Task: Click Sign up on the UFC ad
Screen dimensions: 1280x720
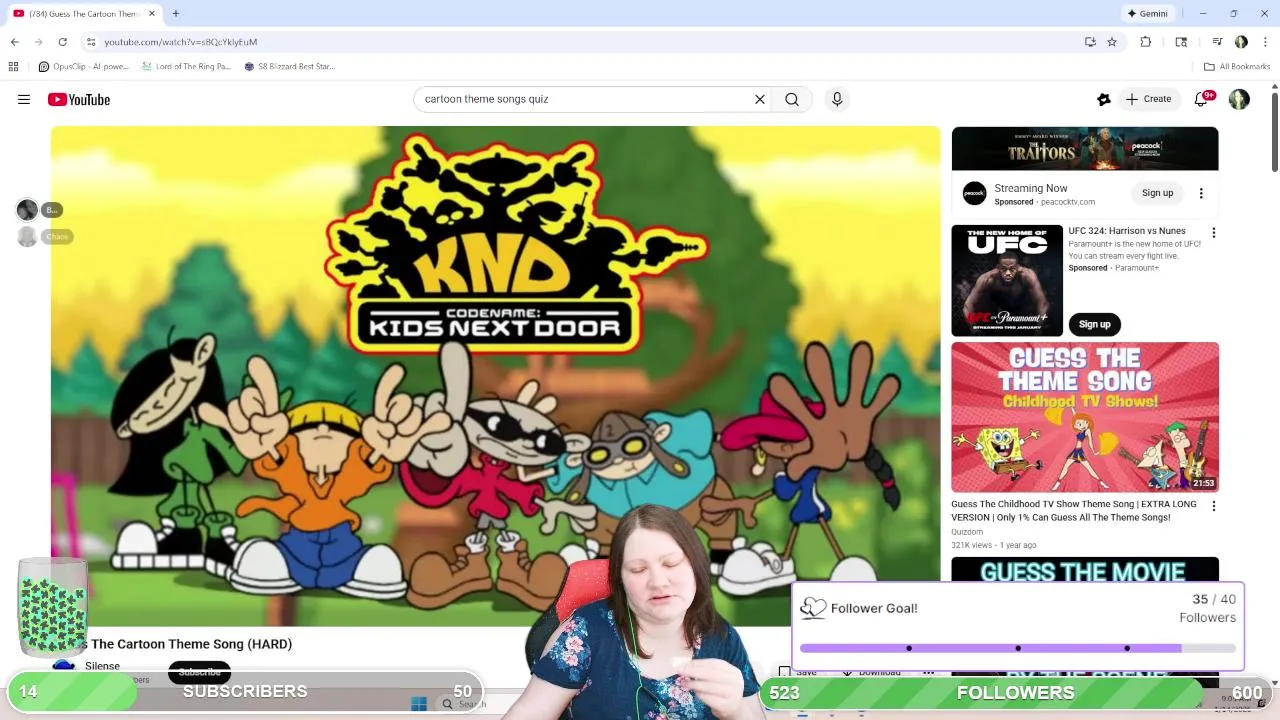Action: (x=1094, y=324)
